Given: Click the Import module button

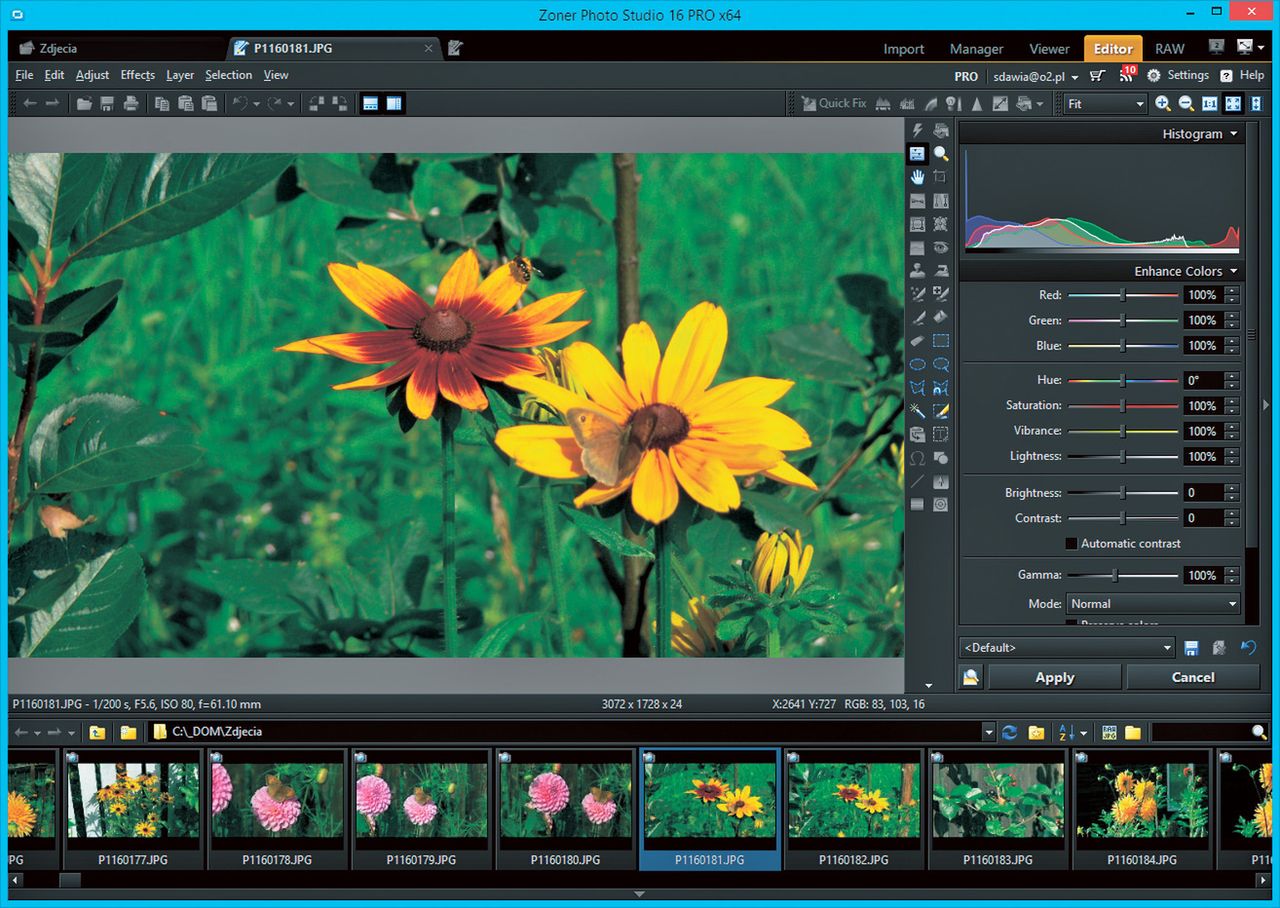Looking at the screenshot, I should click(x=903, y=49).
